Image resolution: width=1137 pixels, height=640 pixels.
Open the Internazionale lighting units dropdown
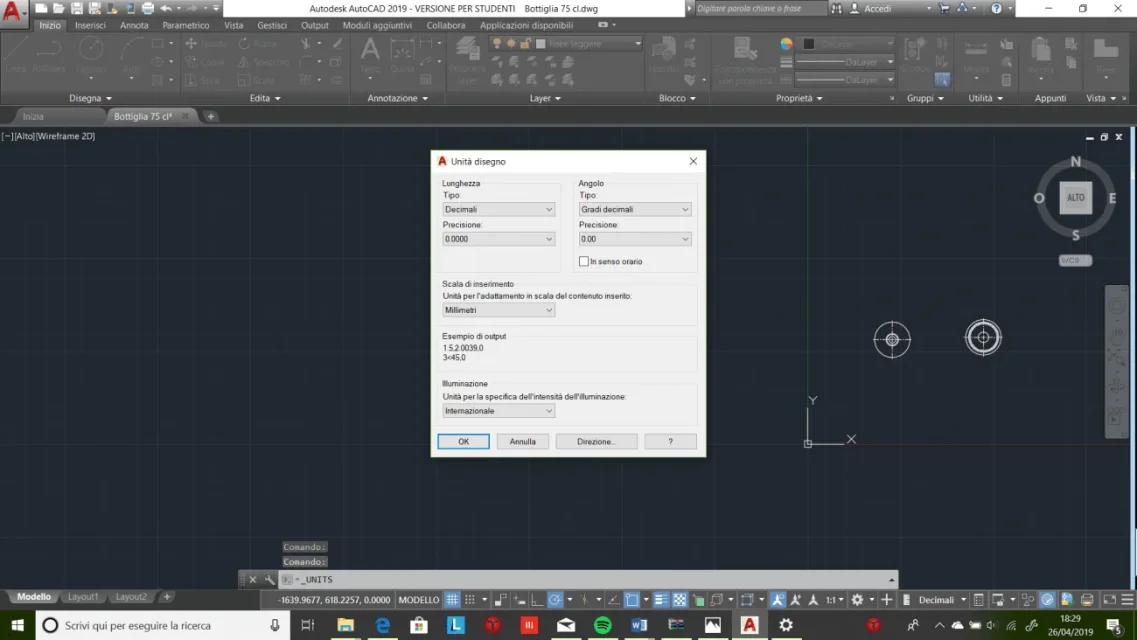498,410
